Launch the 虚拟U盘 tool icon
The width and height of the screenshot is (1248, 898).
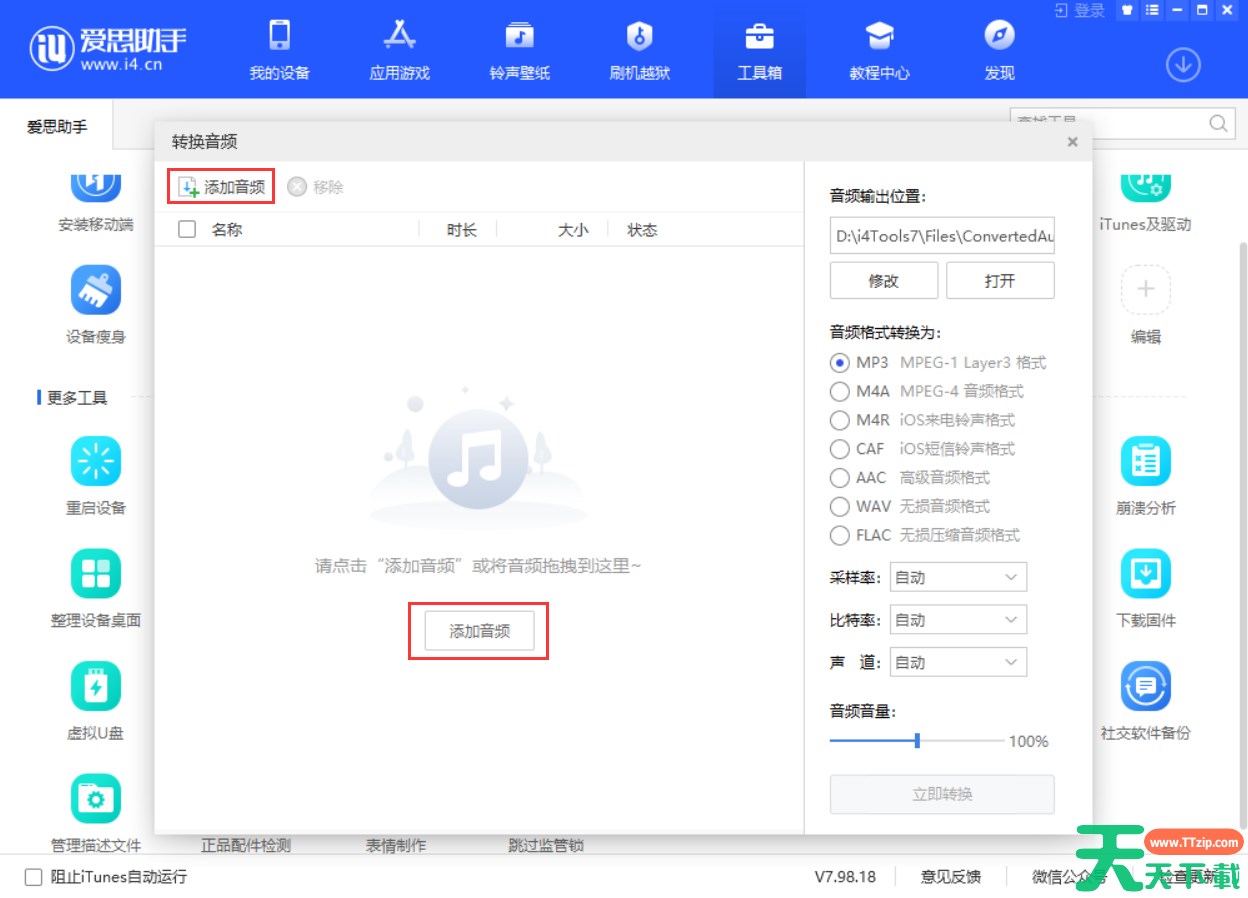pos(96,687)
